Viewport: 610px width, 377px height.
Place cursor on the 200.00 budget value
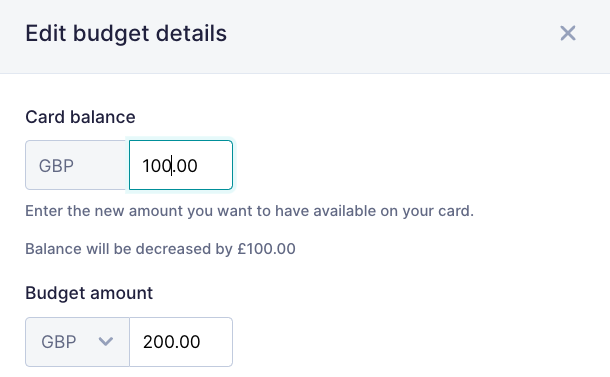[172, 342]
